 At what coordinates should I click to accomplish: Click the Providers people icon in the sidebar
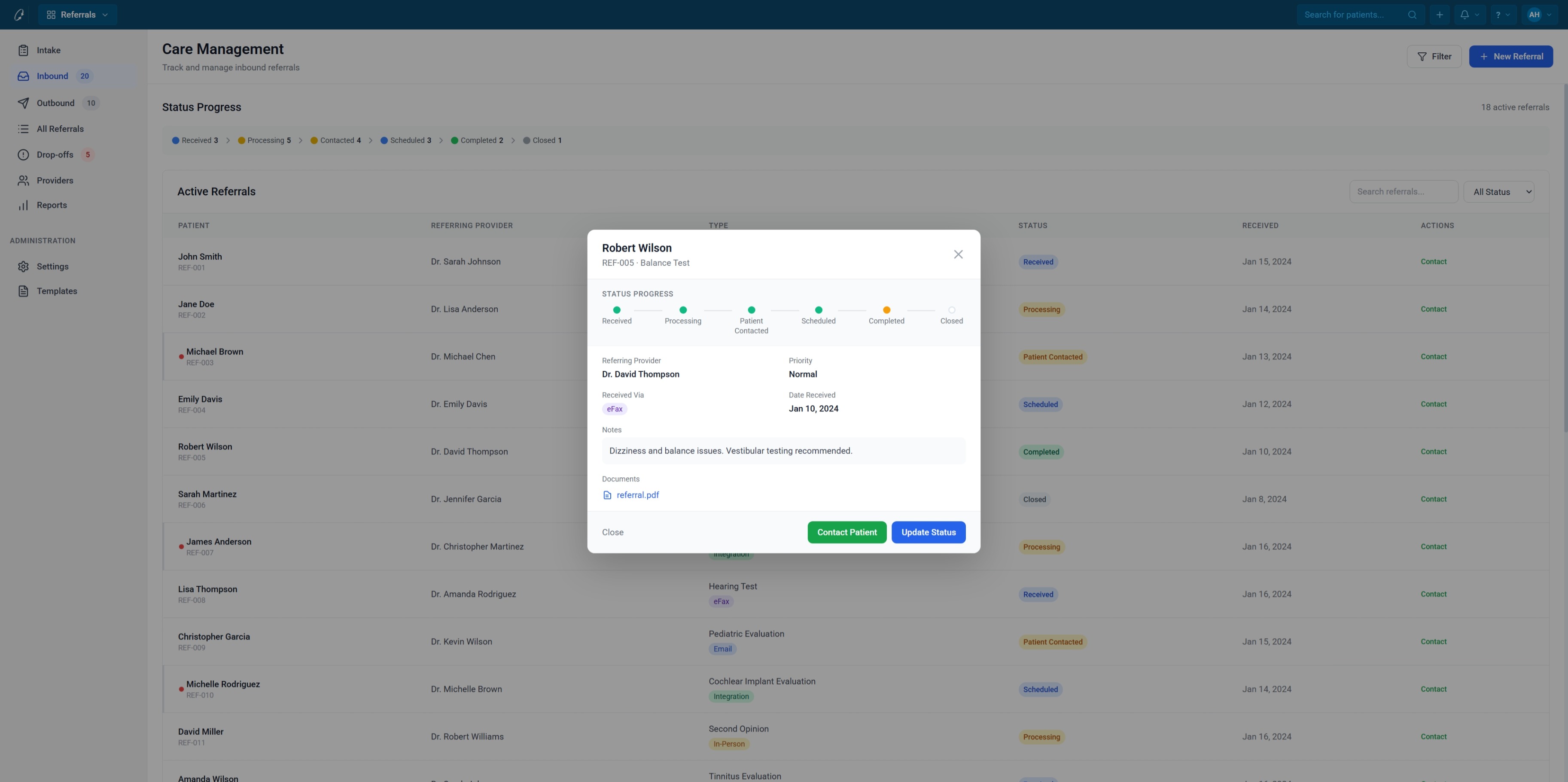(23, 181)
